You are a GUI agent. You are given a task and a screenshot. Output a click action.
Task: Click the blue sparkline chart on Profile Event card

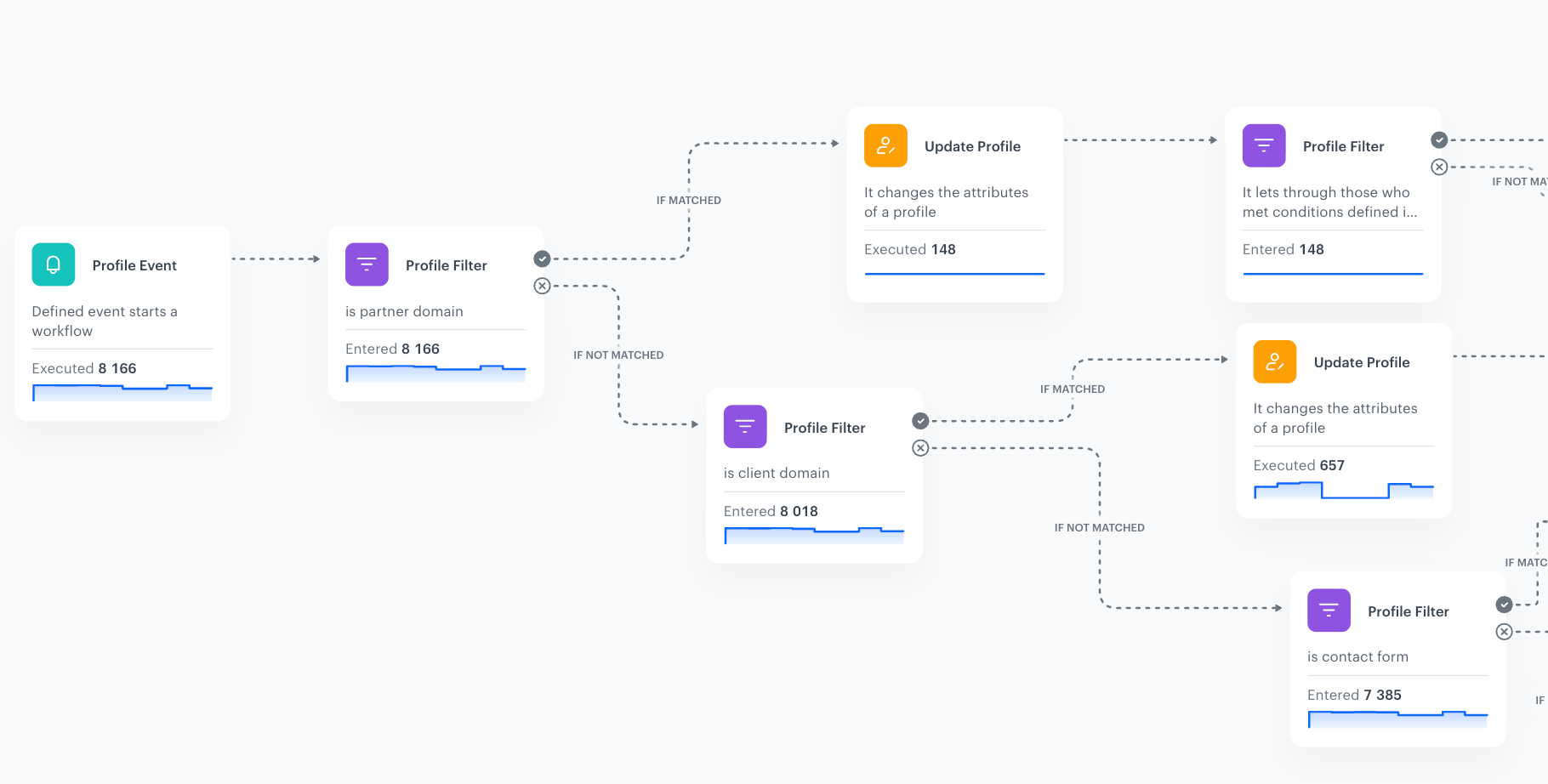tap(122, 392)
